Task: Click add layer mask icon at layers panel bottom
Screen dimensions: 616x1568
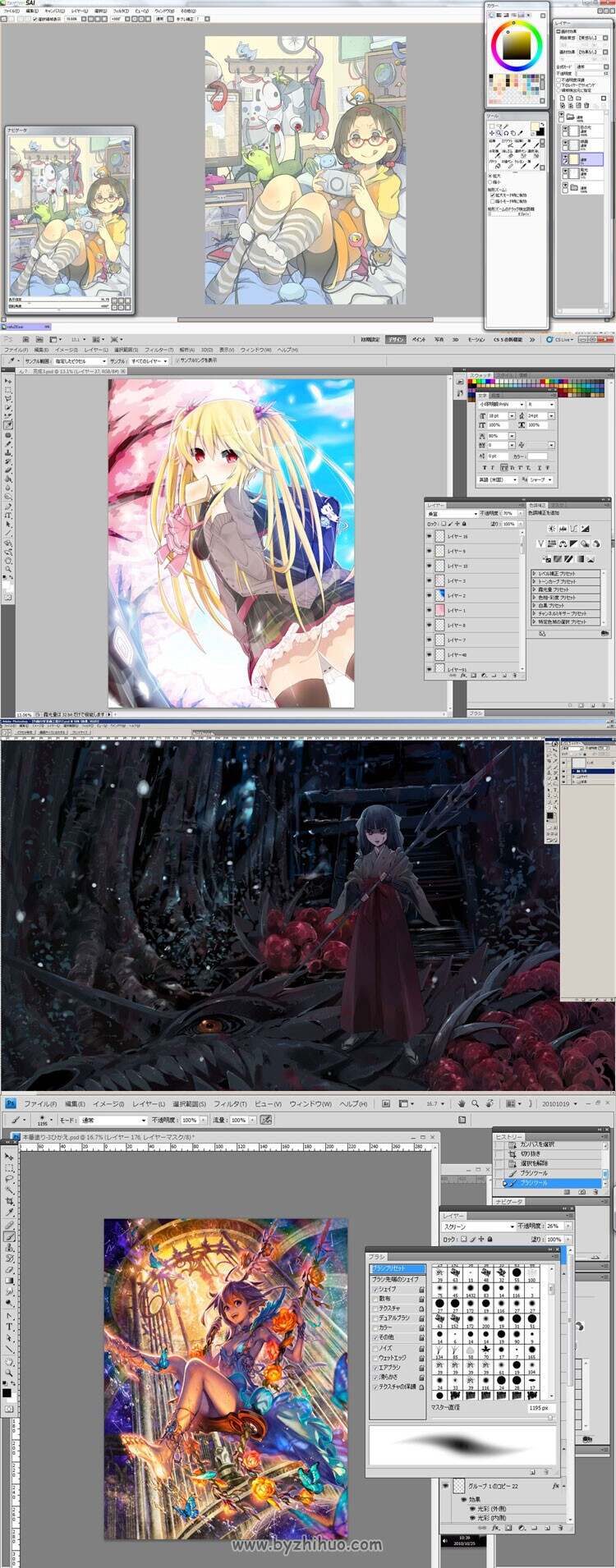Action: [508, 1528]
